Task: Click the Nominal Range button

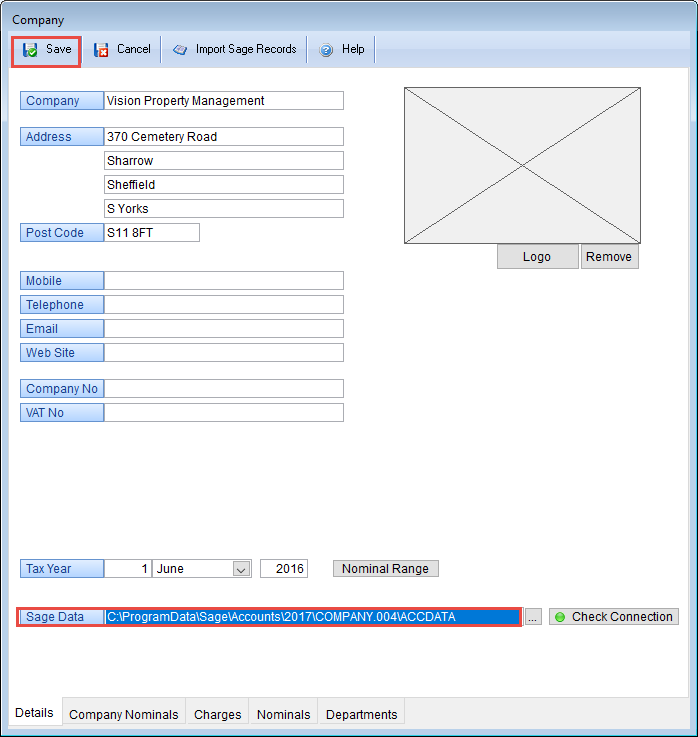Action: pyautogui.click(x=385, y=569)
